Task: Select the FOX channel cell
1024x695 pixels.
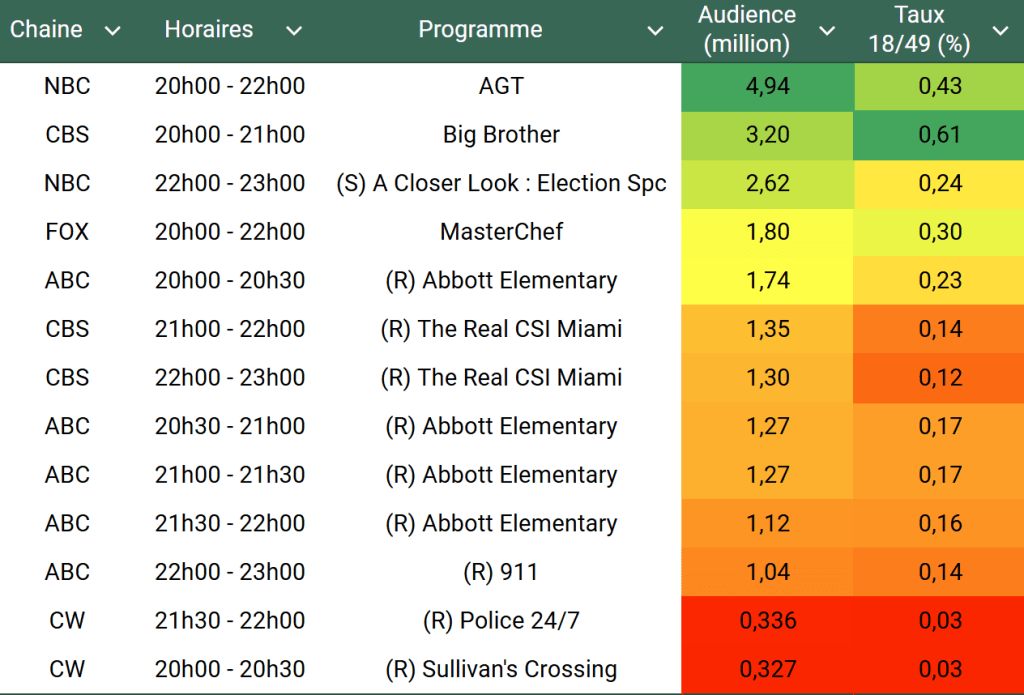Action: (67, 232)
